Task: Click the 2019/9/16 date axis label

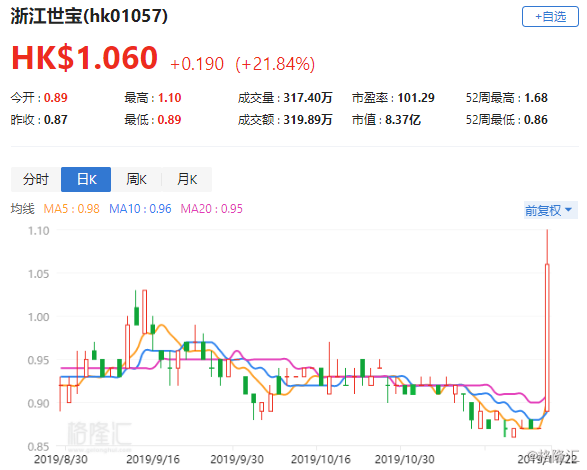Action: click(x=153, y=459)
